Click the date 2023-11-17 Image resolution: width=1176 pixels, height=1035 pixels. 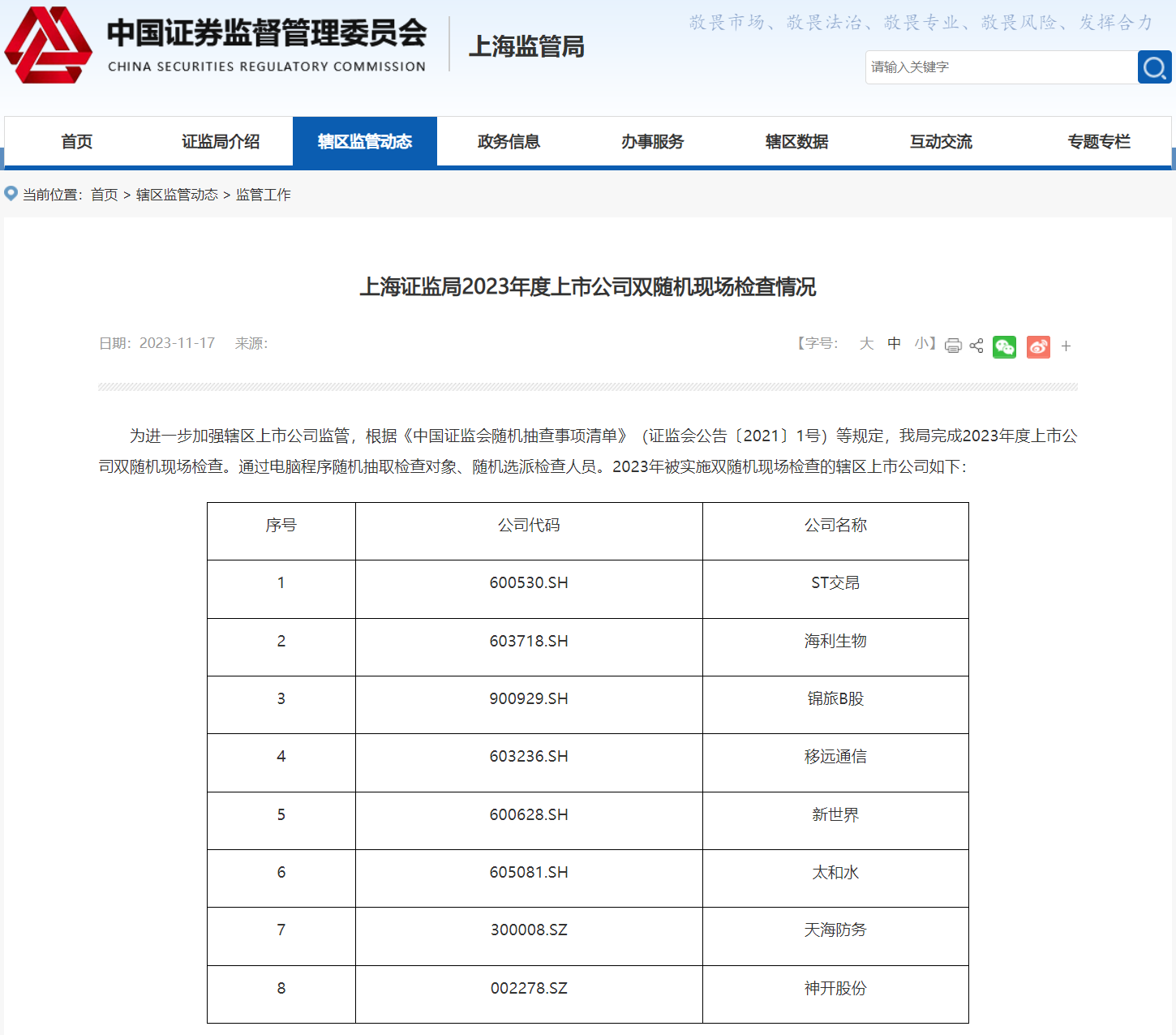(177, 343)
